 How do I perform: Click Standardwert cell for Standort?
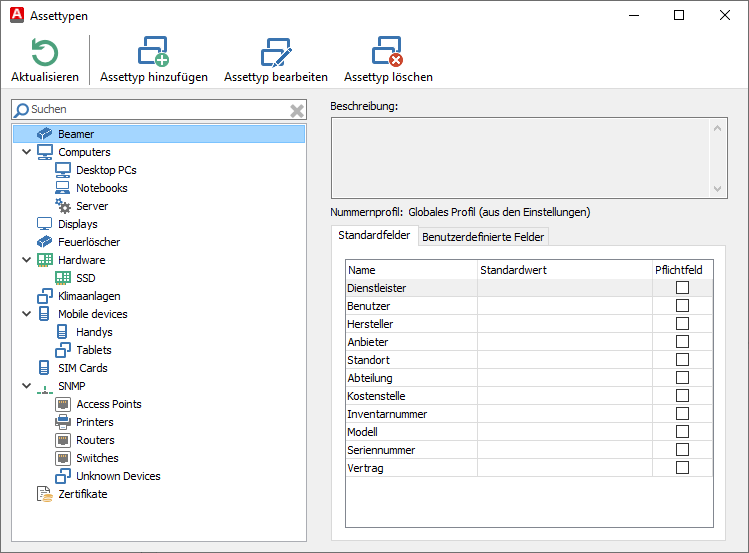[565, 360]
